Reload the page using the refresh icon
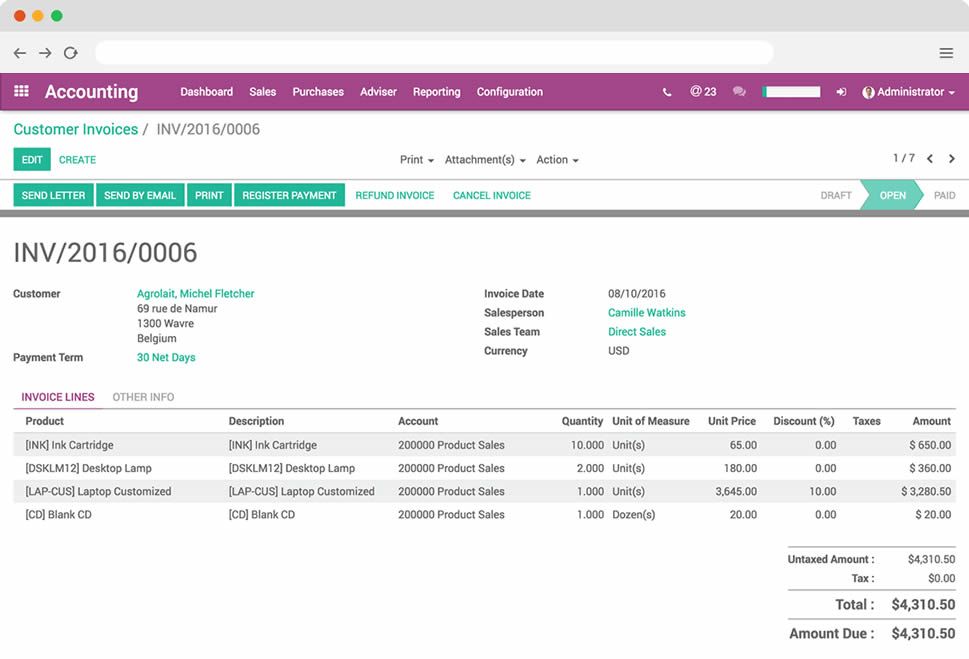 coord(69,52)
